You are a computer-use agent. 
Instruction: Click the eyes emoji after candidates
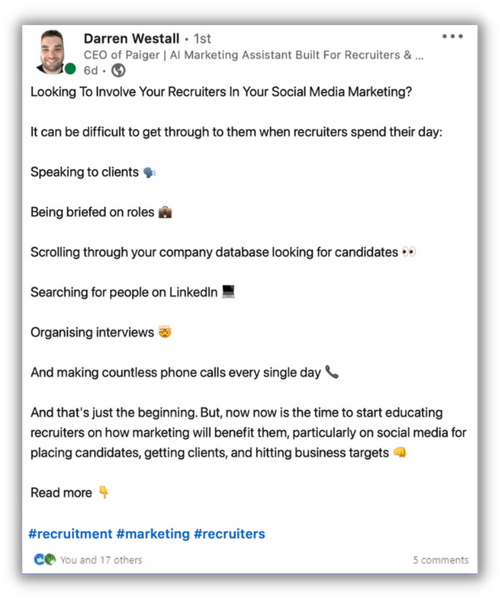pos(409,252)
